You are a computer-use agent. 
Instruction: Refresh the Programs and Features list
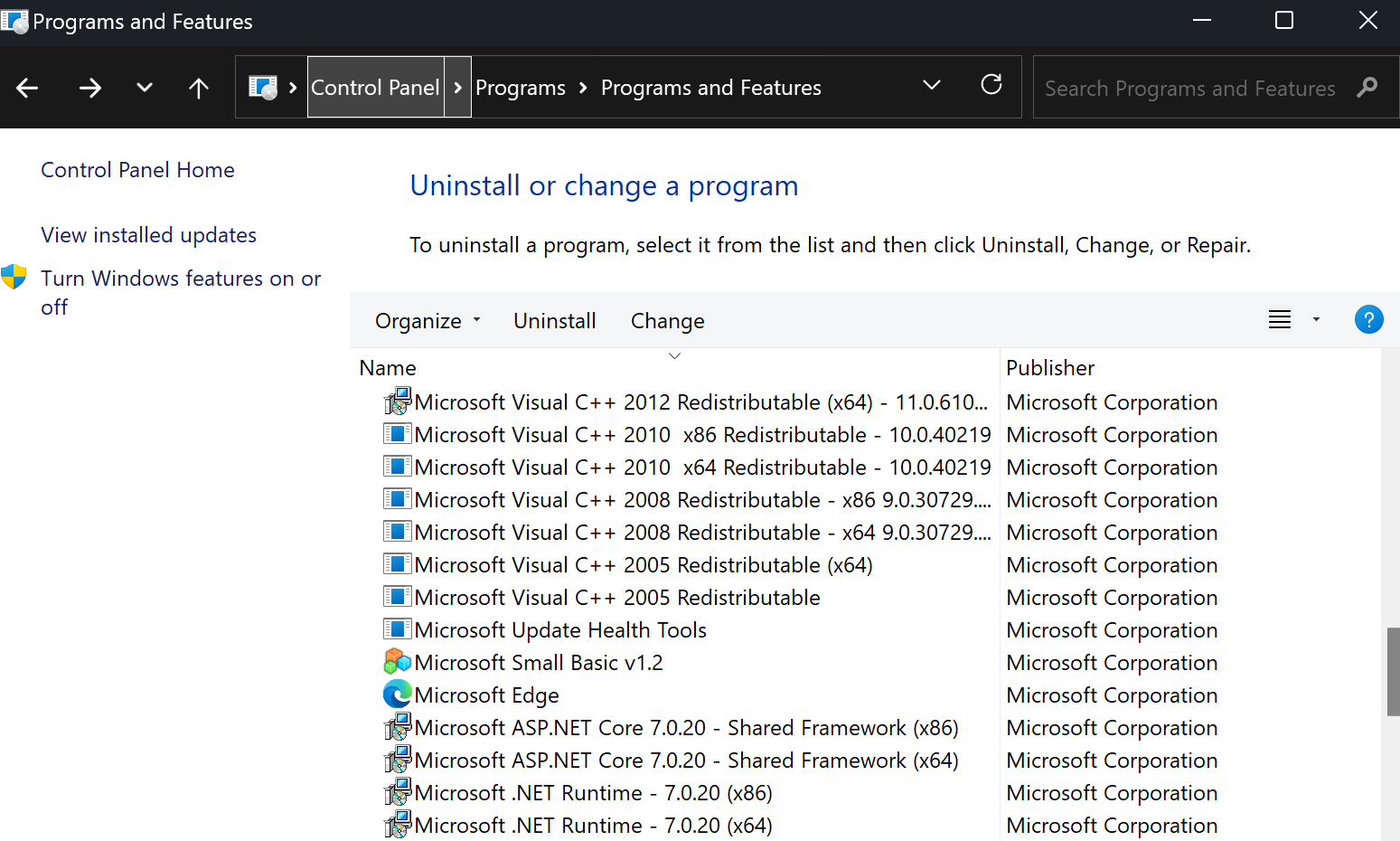991,84
